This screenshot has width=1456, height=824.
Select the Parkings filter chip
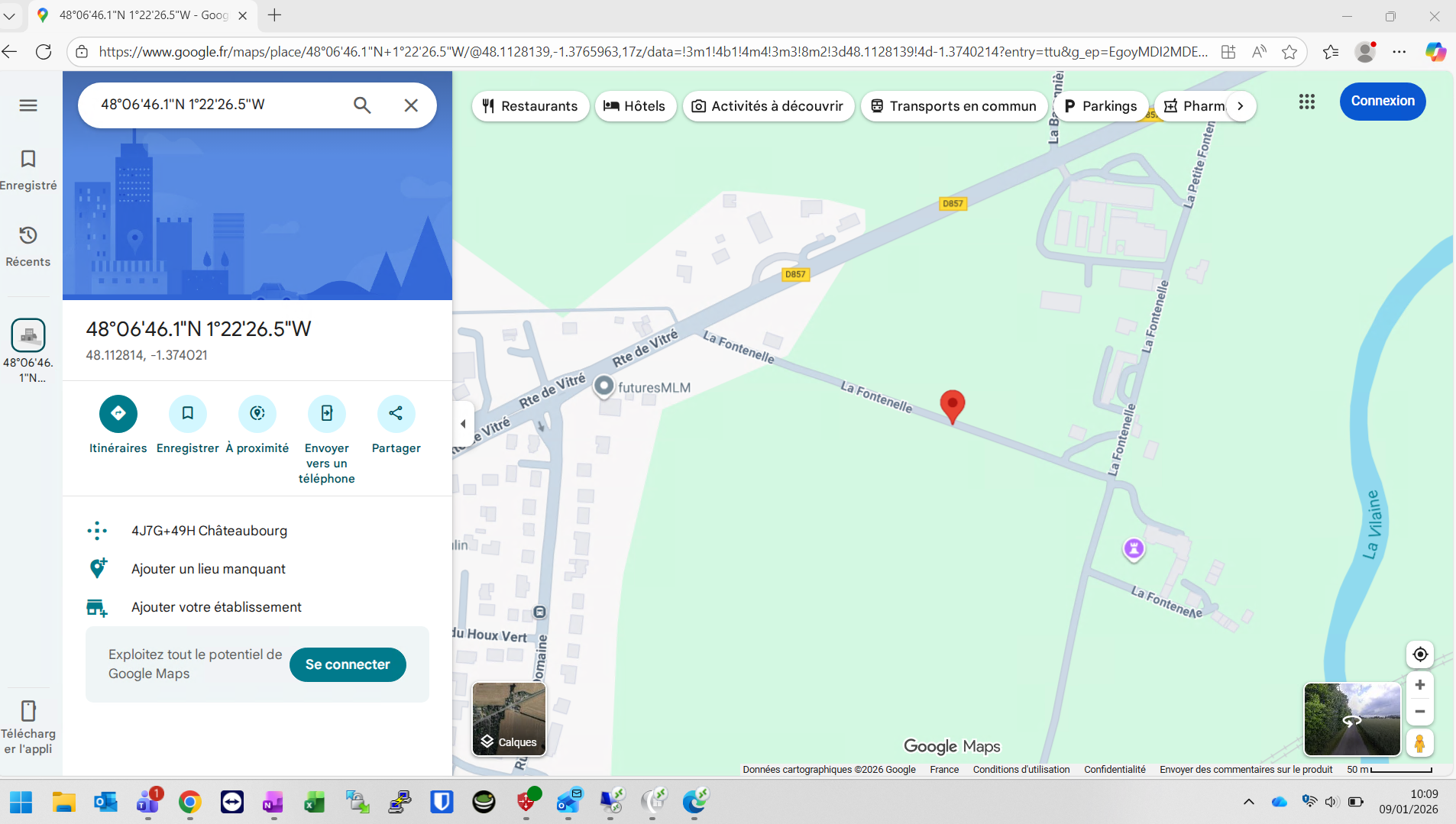(x=1101, y=106)
